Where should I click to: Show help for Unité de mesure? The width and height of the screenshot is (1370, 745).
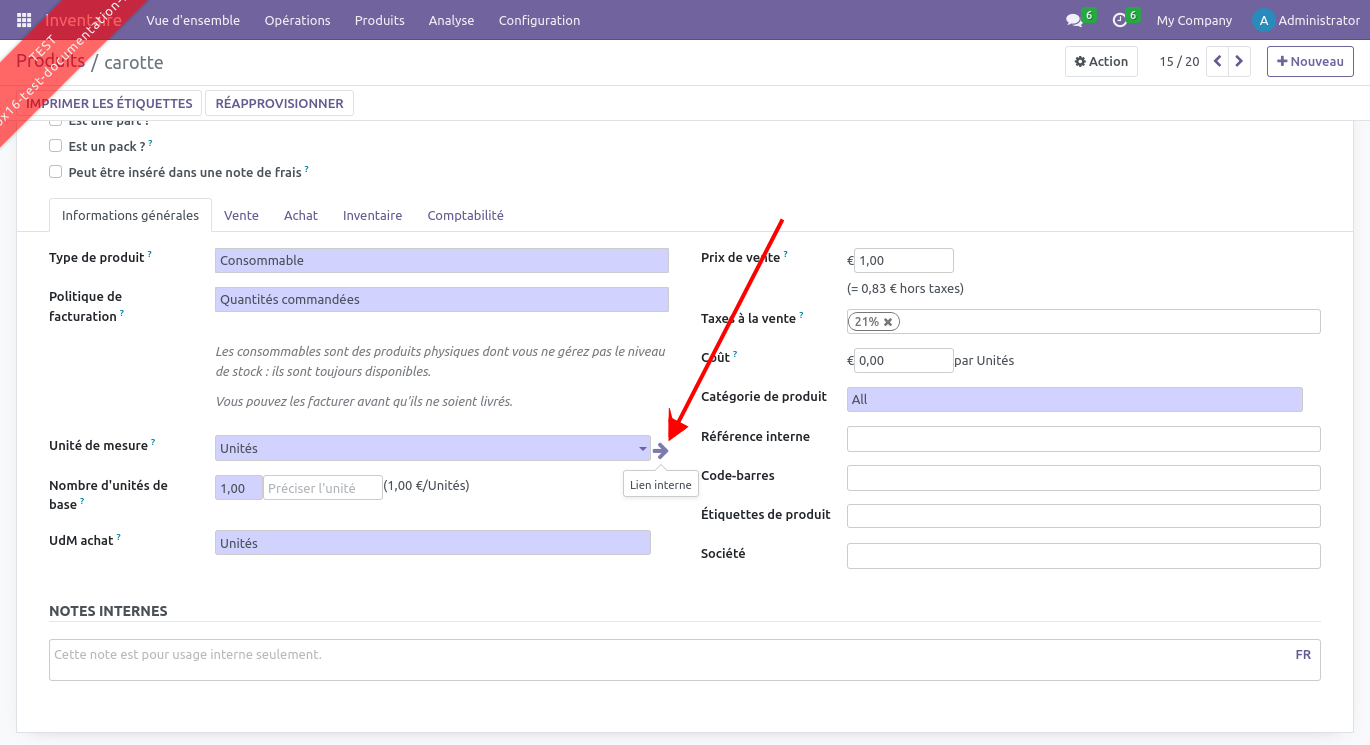tap(154, 442)
